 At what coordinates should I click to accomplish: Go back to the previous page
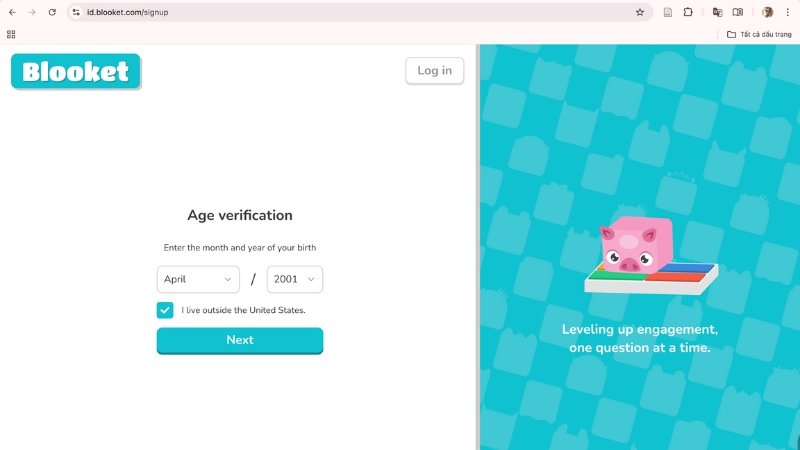coord(12,12)
